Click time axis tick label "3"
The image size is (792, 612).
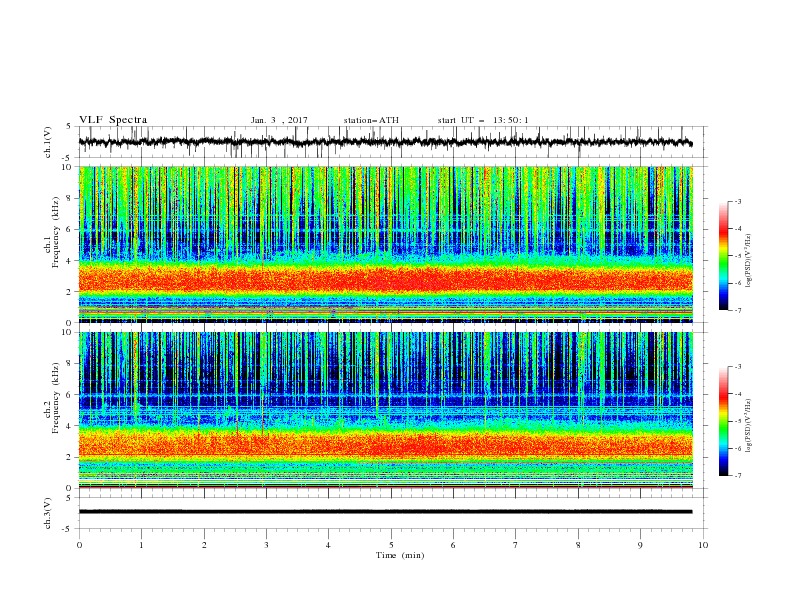pos(266,545)
